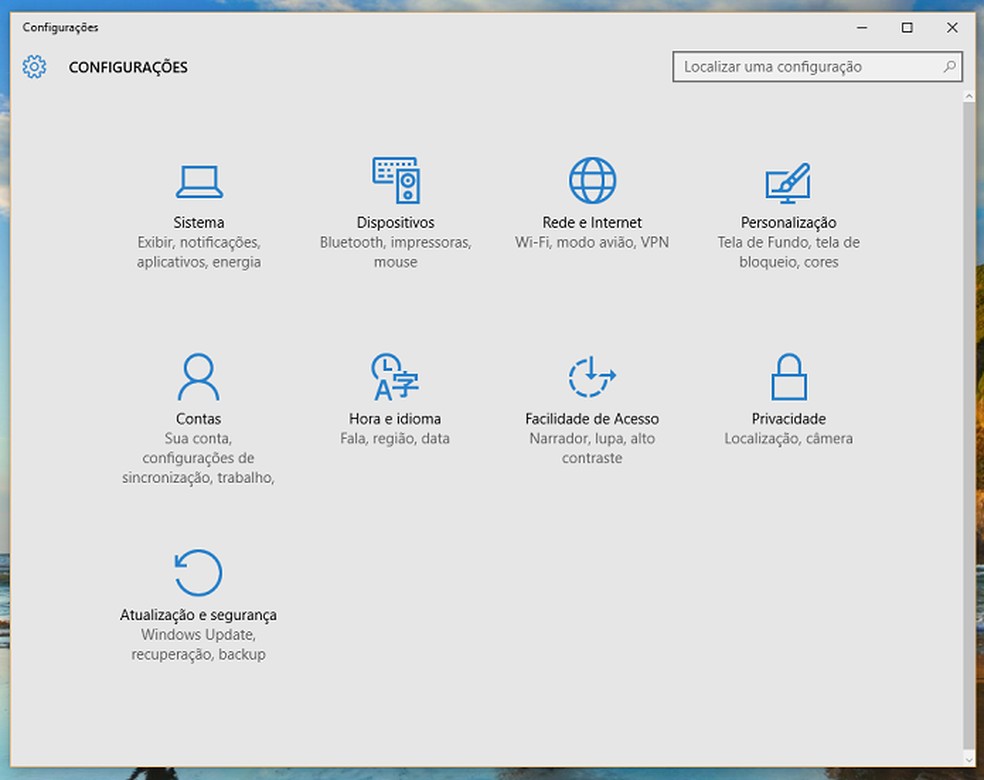Screen dimensions: 984x780
Task: Click the scrollbar down arrow
Action: point(968,761)
